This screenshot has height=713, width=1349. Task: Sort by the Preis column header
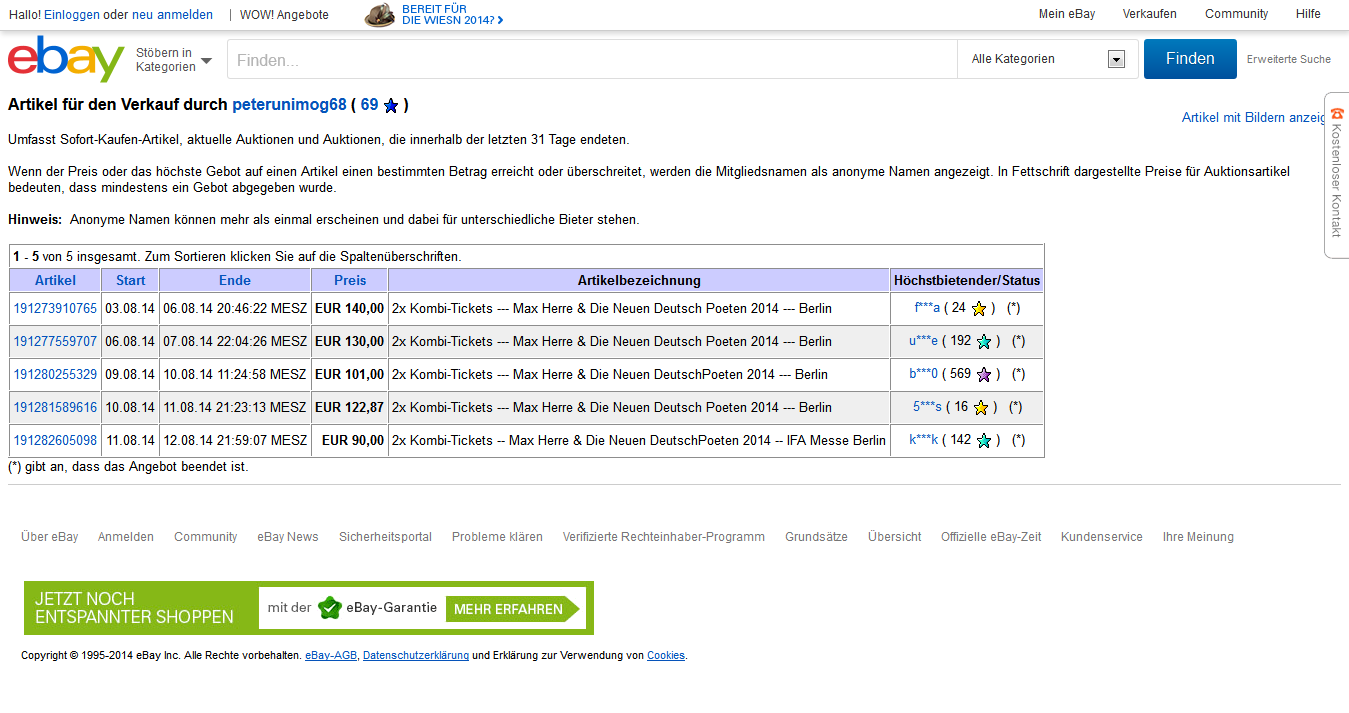pyautogui.click(x=350, y=280)
